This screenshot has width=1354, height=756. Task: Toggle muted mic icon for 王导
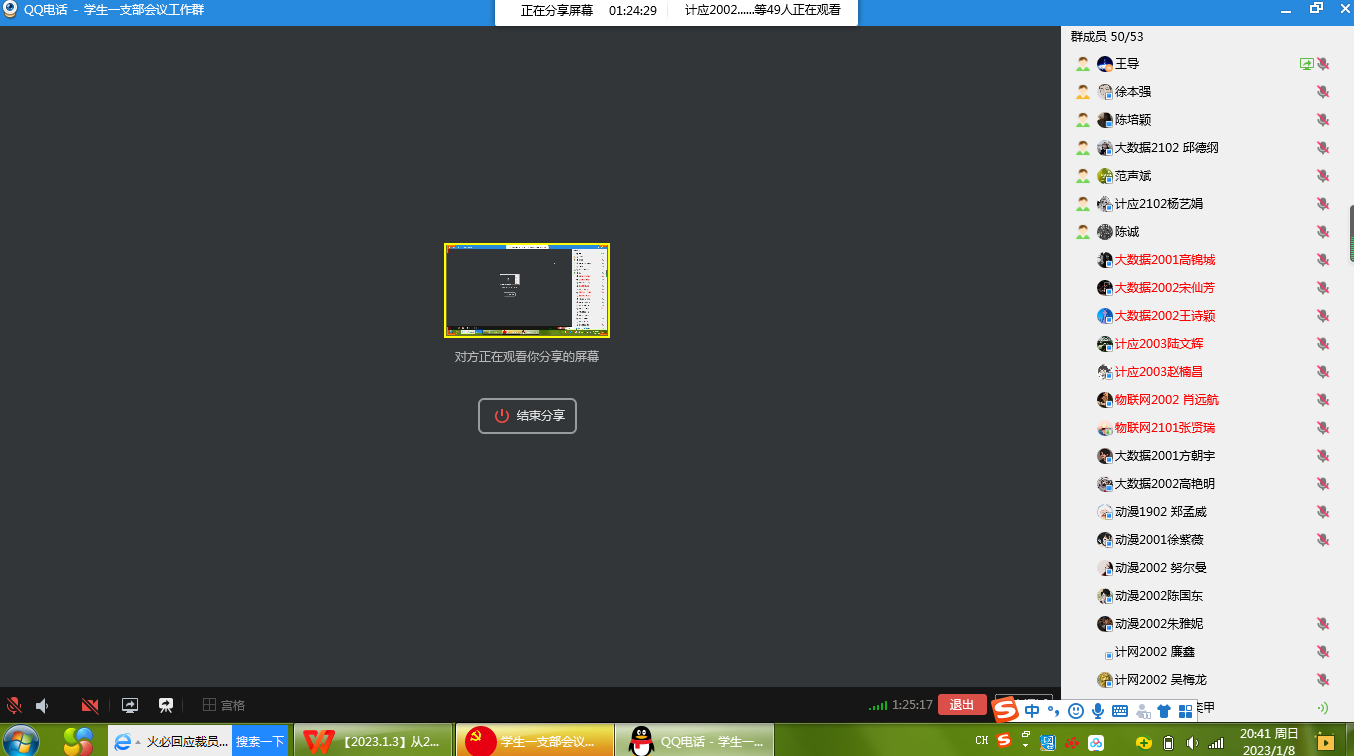coord(1323,64)
